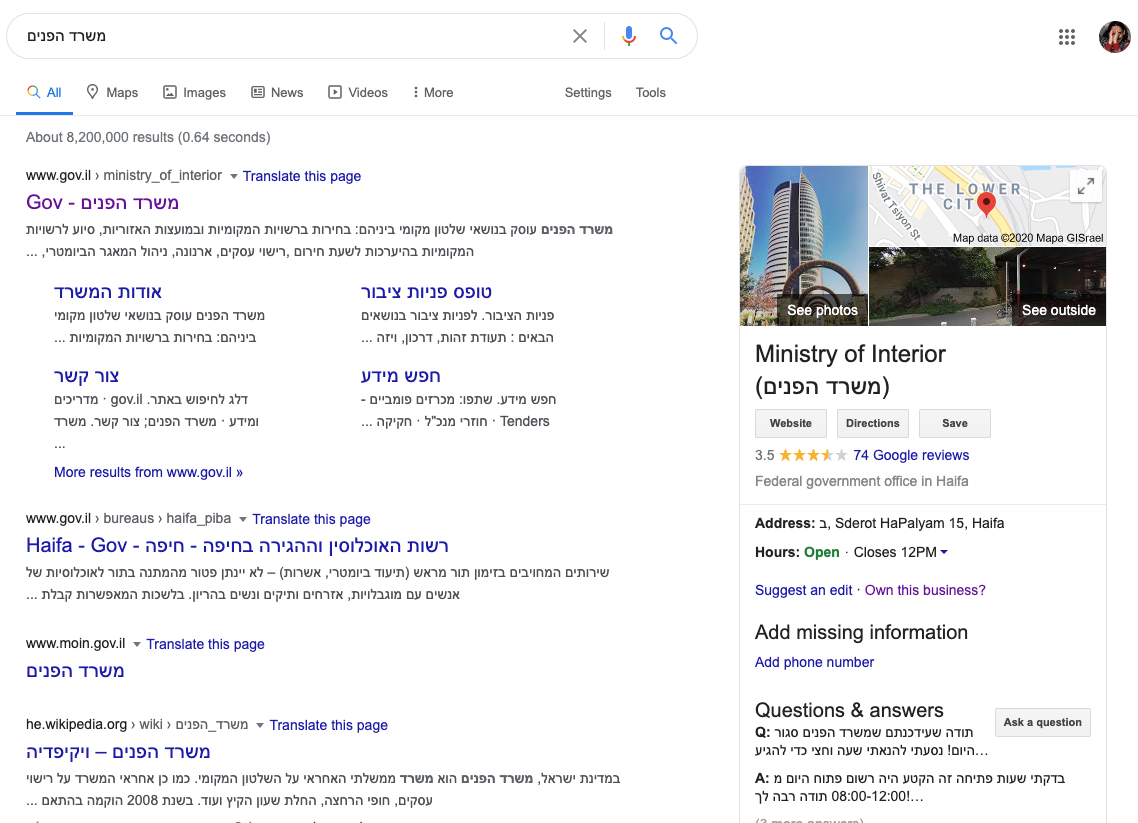
Task: Clear the search box with the X icon
Action: [x=579, y=36]
